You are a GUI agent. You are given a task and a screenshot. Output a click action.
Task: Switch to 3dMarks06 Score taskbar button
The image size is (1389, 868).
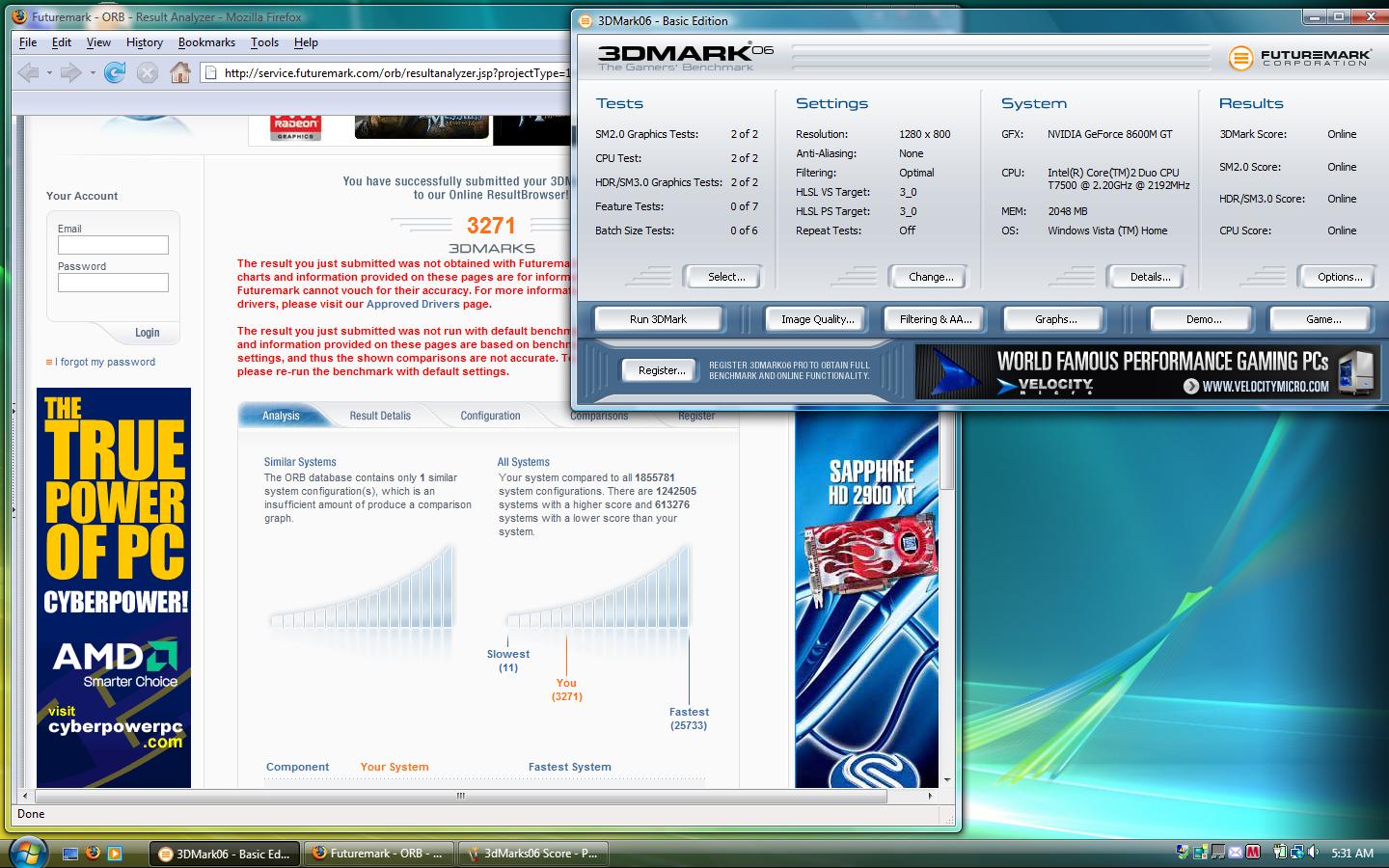coord(532,854)
